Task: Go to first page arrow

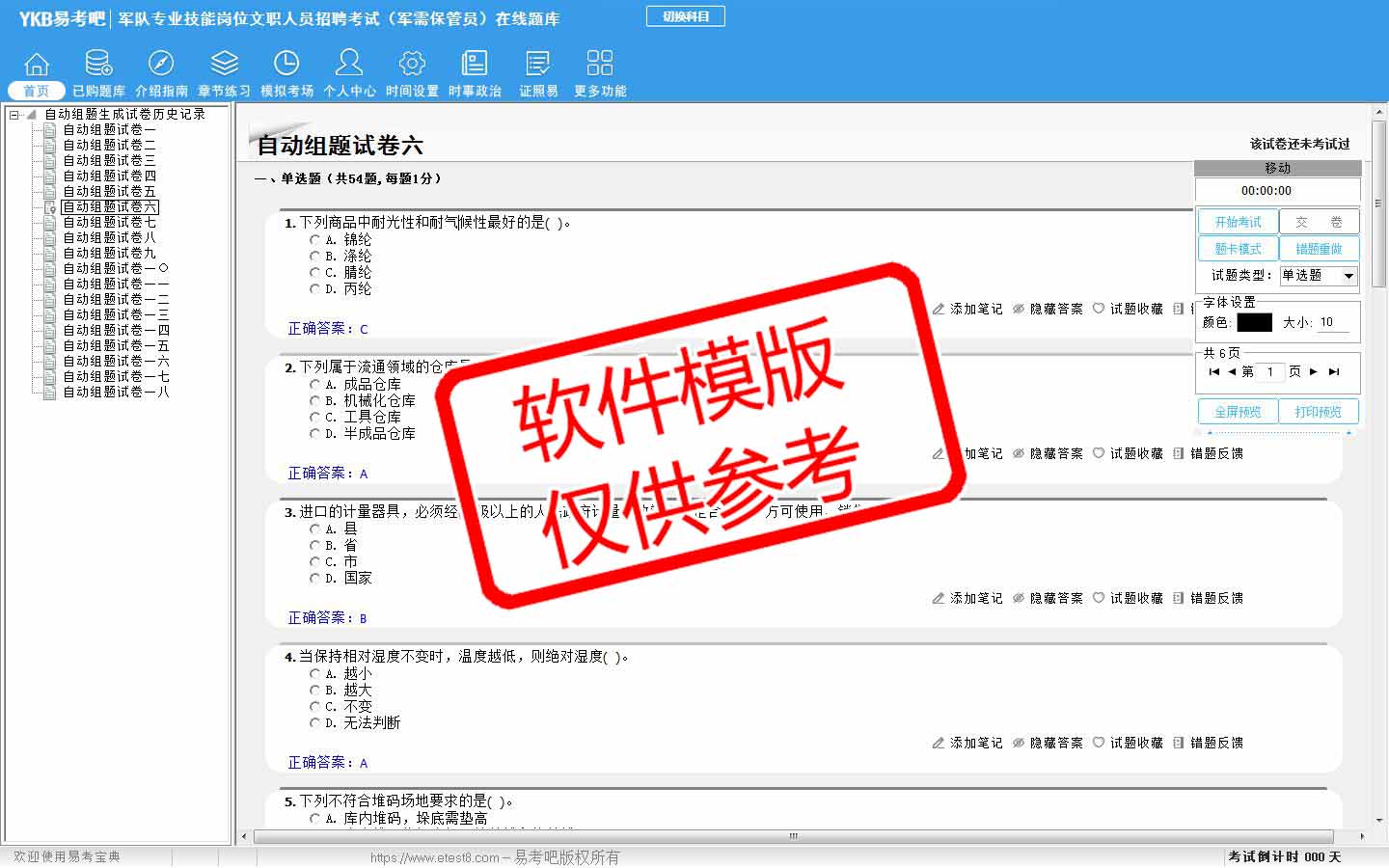Action: tap(1213, 371)
